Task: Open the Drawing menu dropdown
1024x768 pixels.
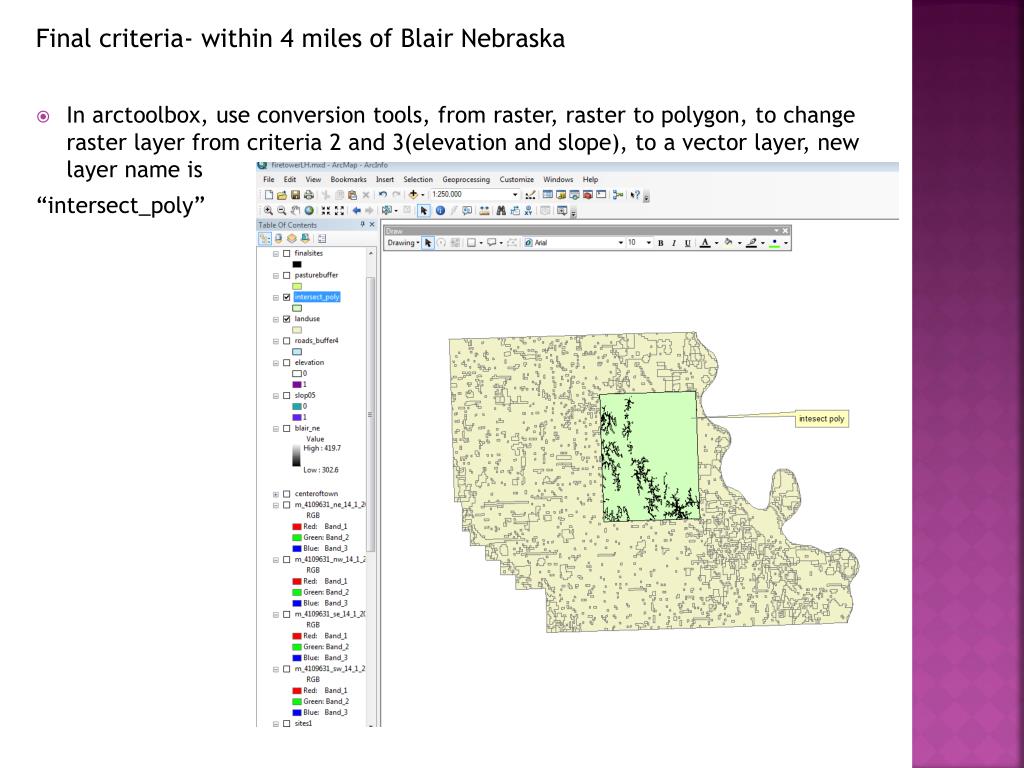Action: (403, 243)
